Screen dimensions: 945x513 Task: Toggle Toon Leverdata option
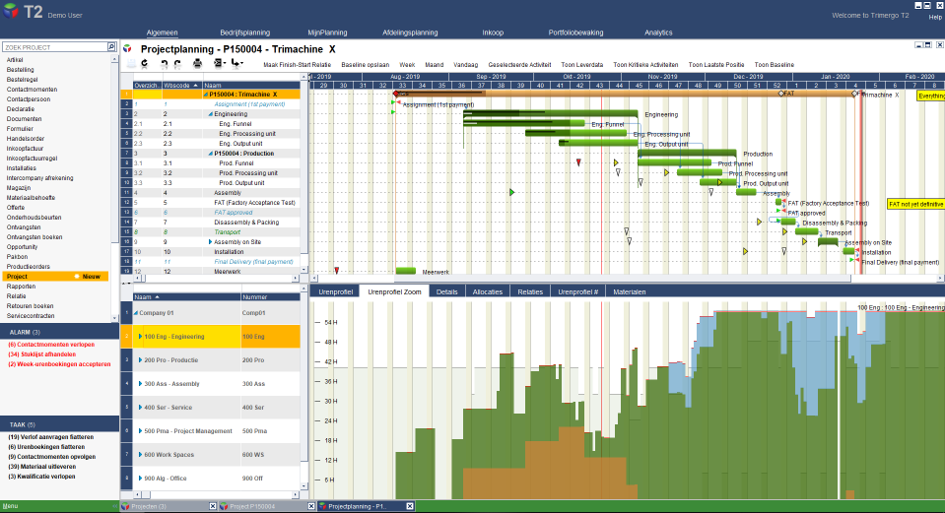point(582,65)
